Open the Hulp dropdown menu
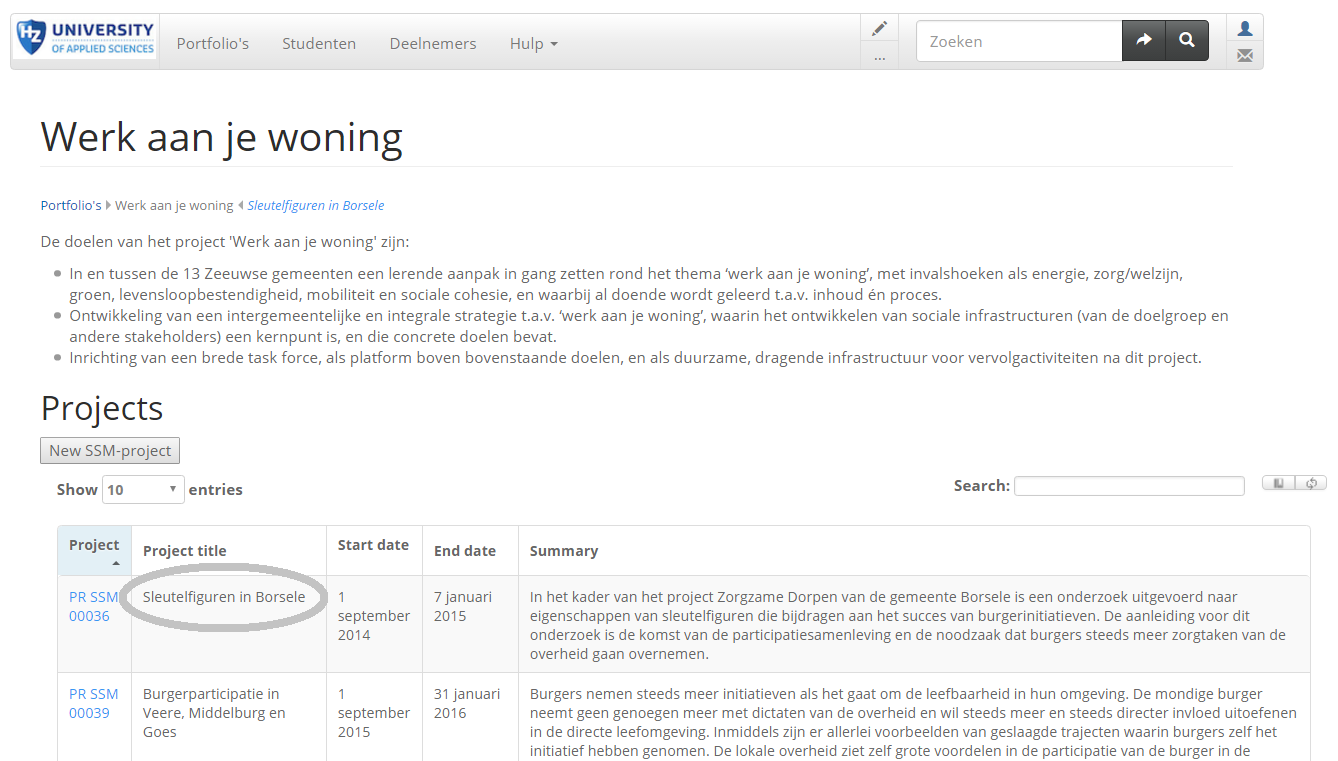 pyautogui.click(x=533, y=43)
